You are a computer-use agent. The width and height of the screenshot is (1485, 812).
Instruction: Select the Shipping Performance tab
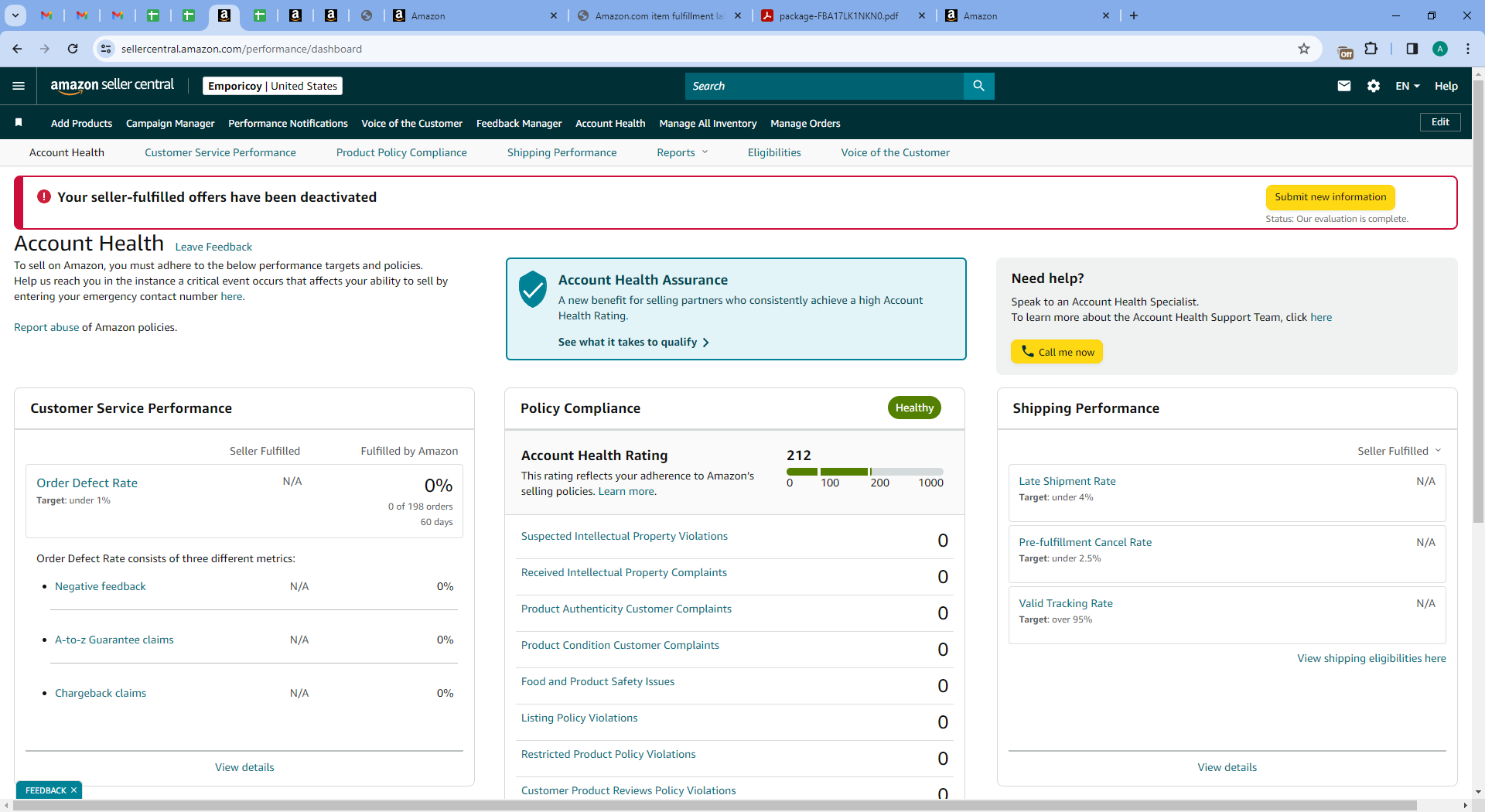coord(562,152)
